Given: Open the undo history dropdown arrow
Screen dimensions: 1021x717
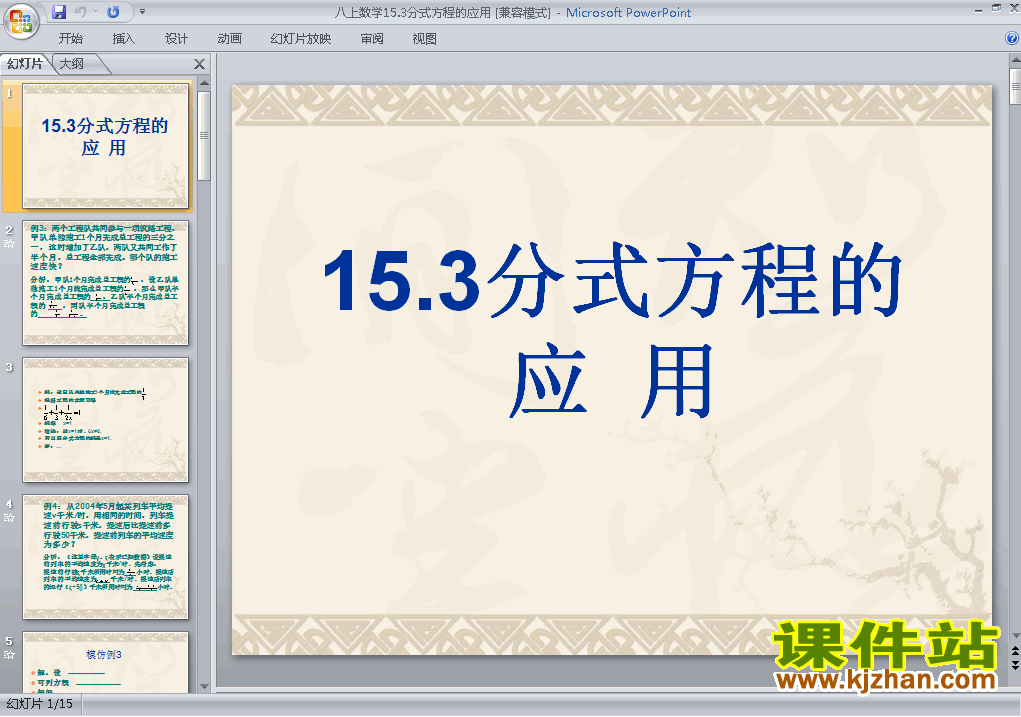Looking at the screenshot, I should click(95, 12).
